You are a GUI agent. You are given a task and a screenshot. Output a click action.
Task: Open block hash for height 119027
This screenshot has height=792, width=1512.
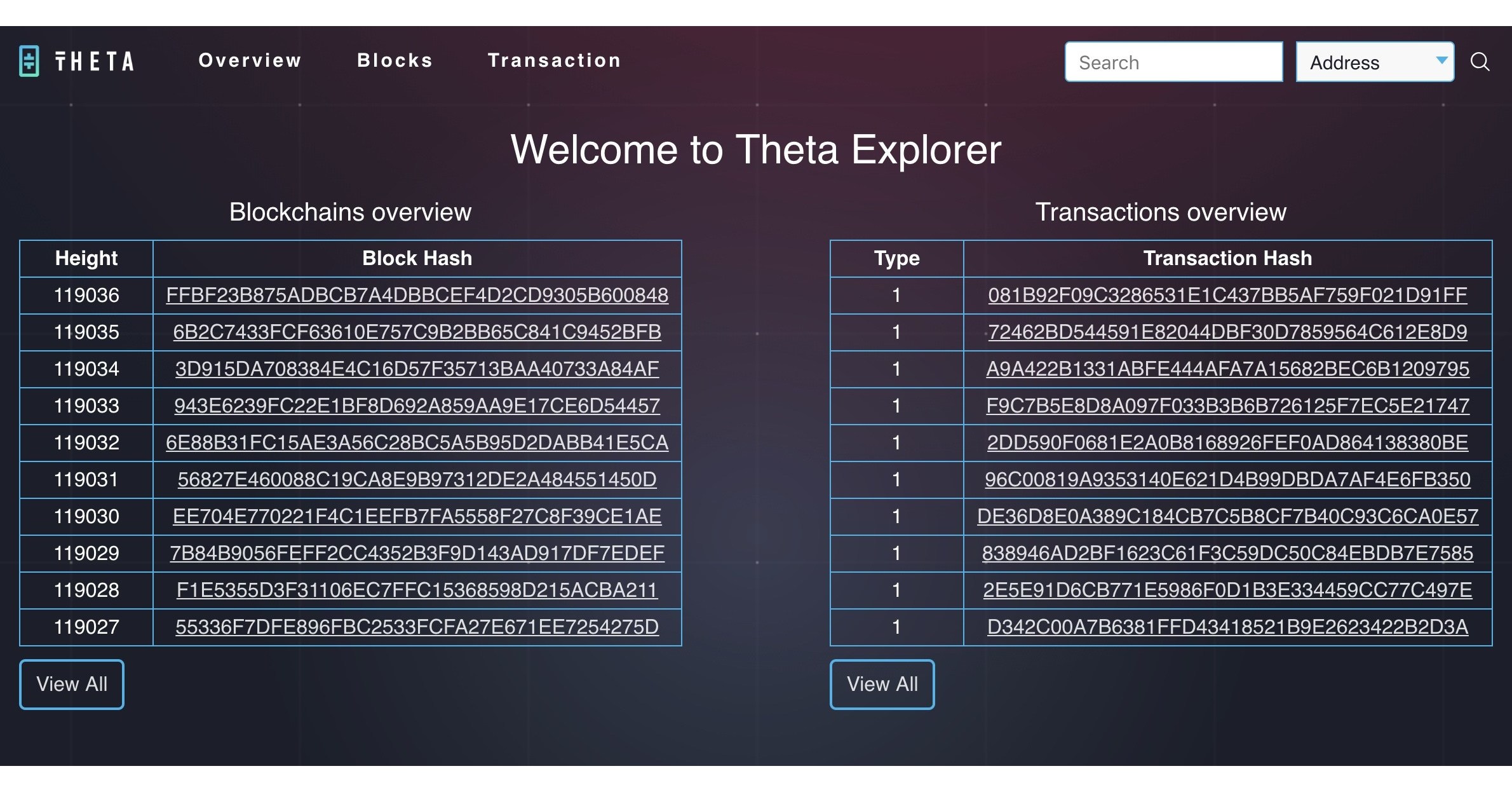(x=416, y=627)
